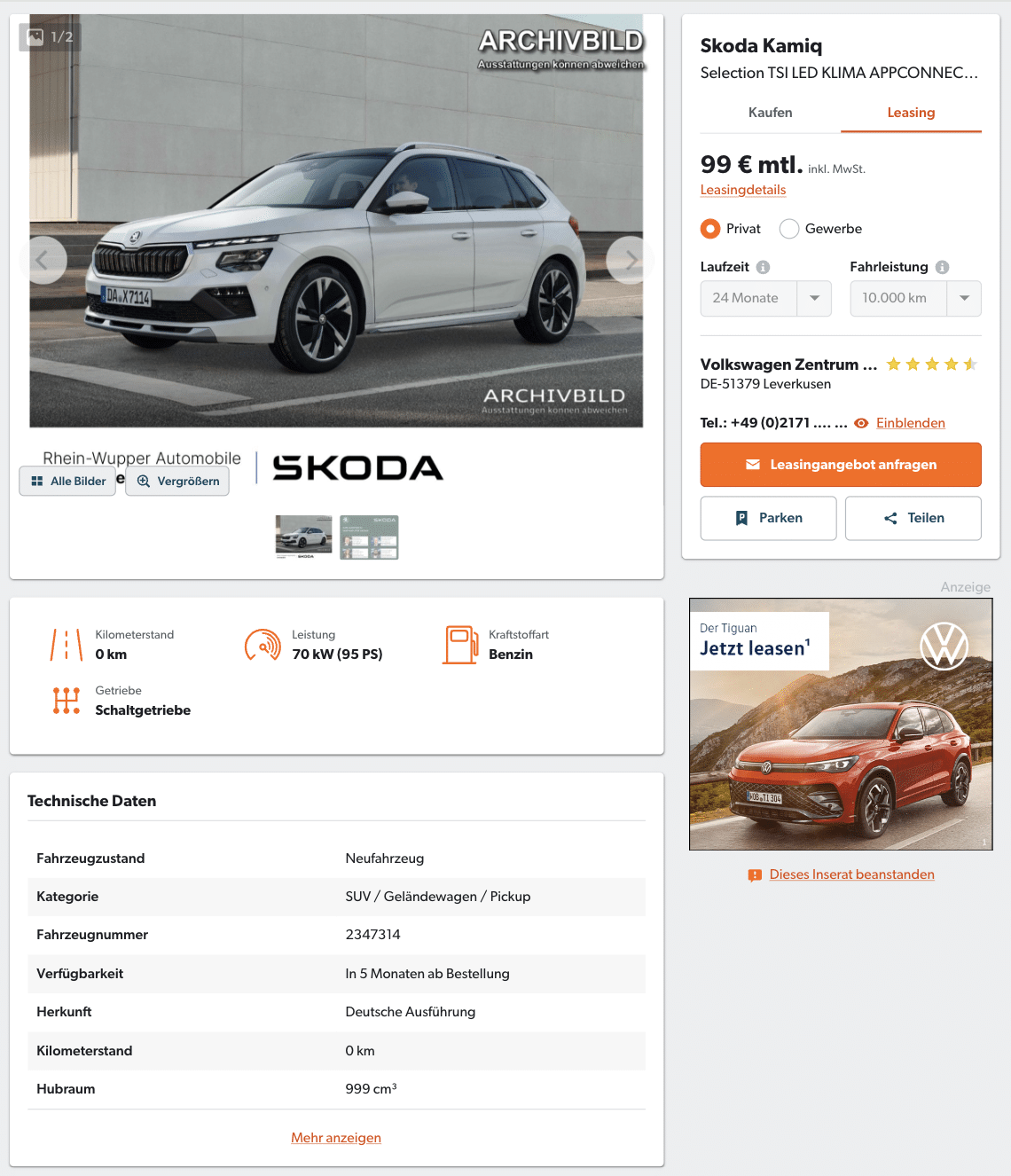Click the dealer star rating
The width and height of the screenshot is (1011, 1176).
tap(931, 365)
